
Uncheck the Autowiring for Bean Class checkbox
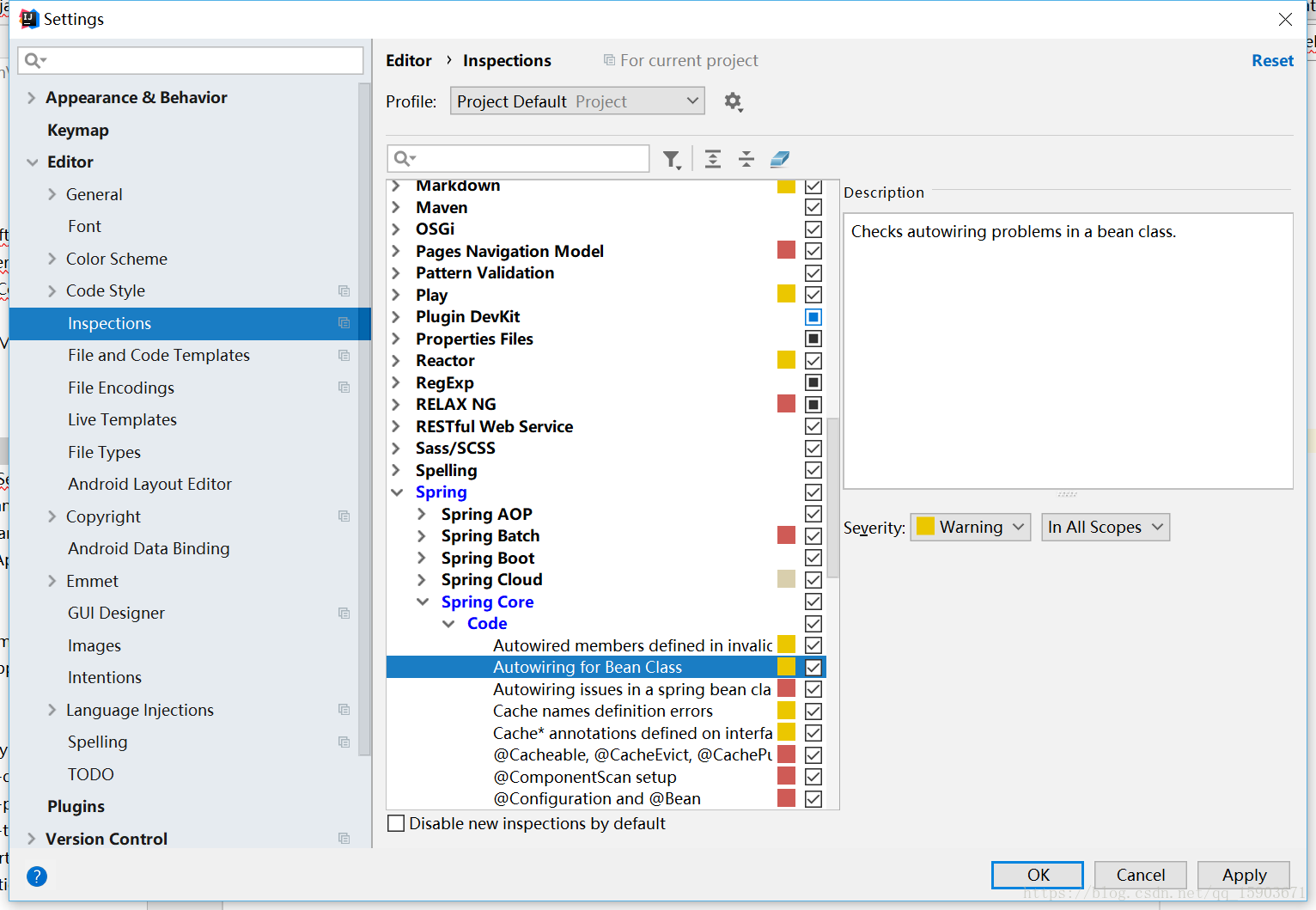click(x=813, y=668)
